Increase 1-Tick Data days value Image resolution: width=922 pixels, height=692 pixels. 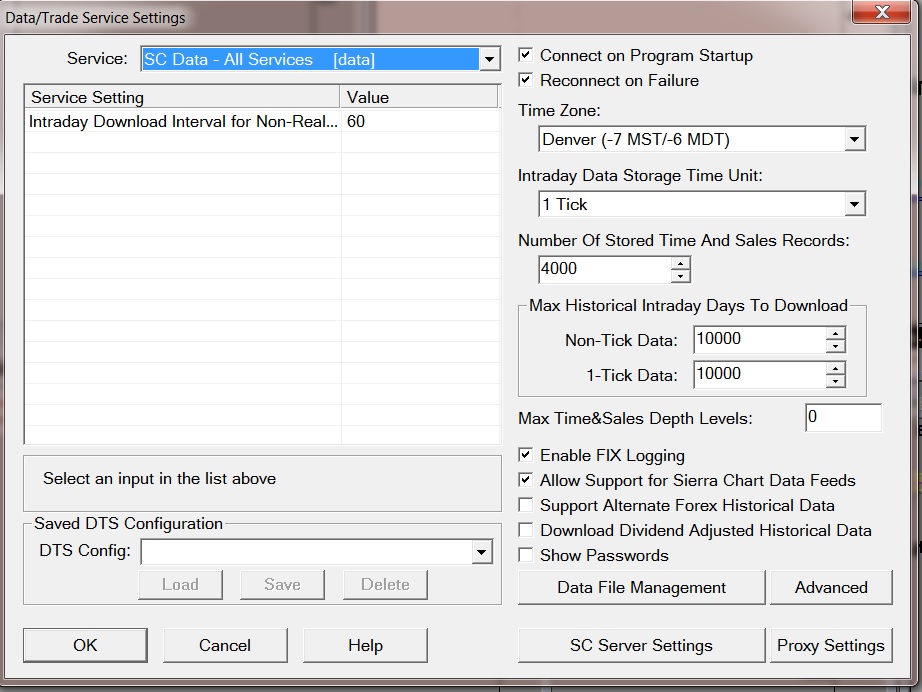click(x=835, y=369)
